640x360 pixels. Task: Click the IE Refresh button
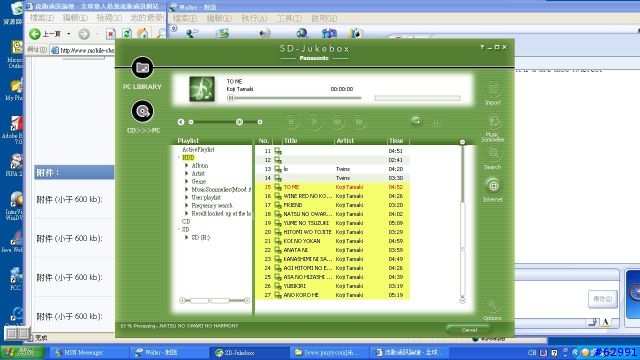(127, 34)
